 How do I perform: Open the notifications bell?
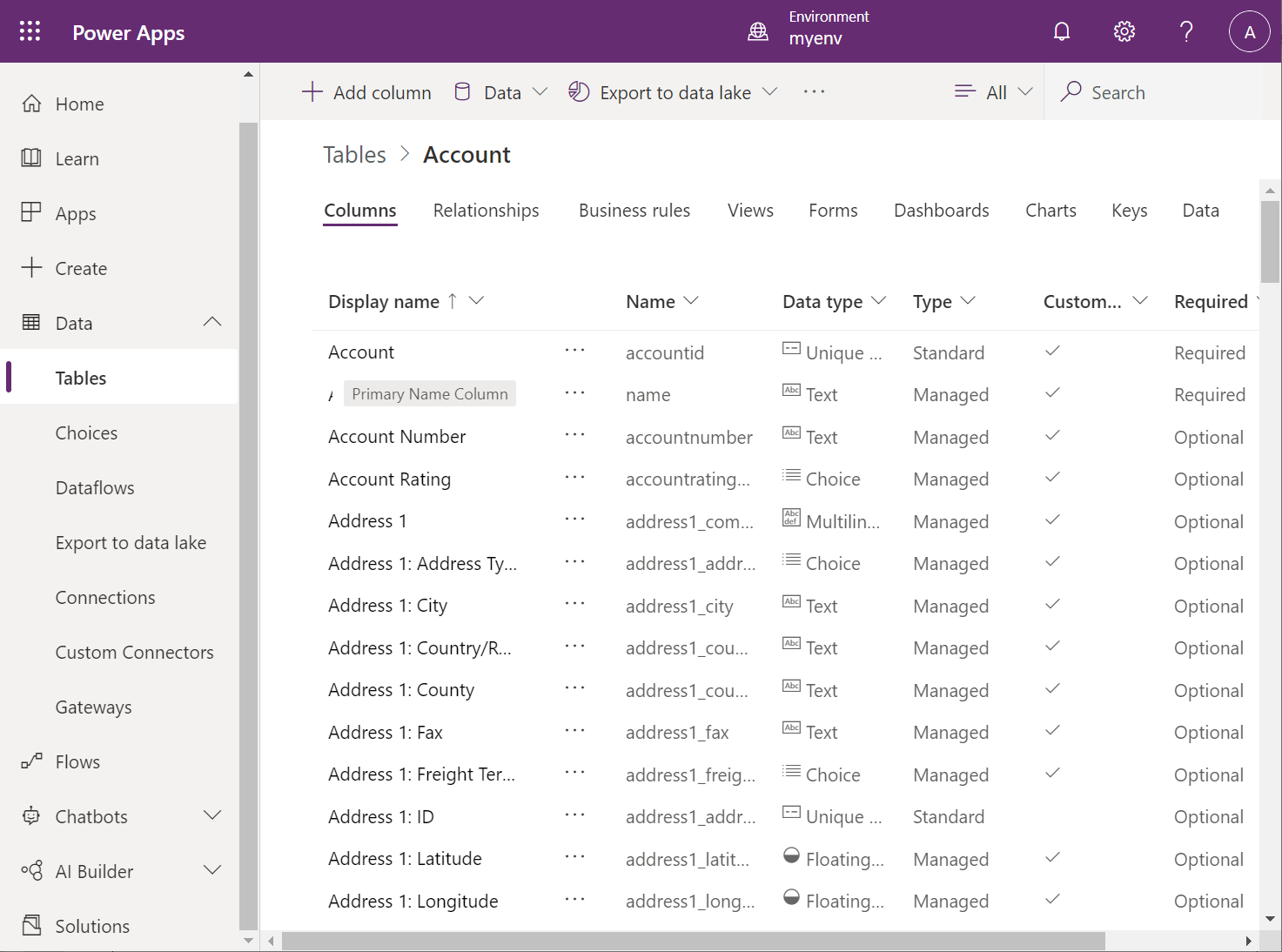point(1062,32)
